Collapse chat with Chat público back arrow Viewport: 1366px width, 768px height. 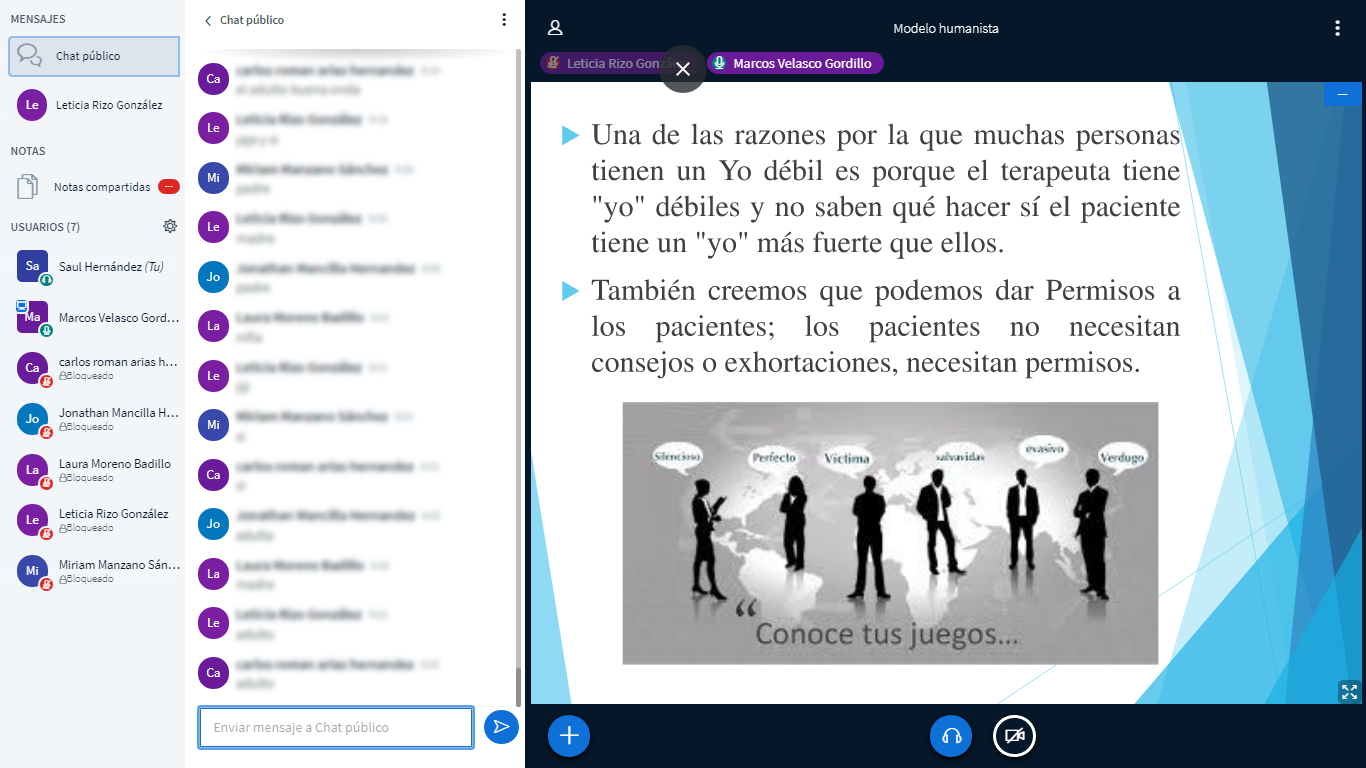pyautogui.click(x=244, y=20)
